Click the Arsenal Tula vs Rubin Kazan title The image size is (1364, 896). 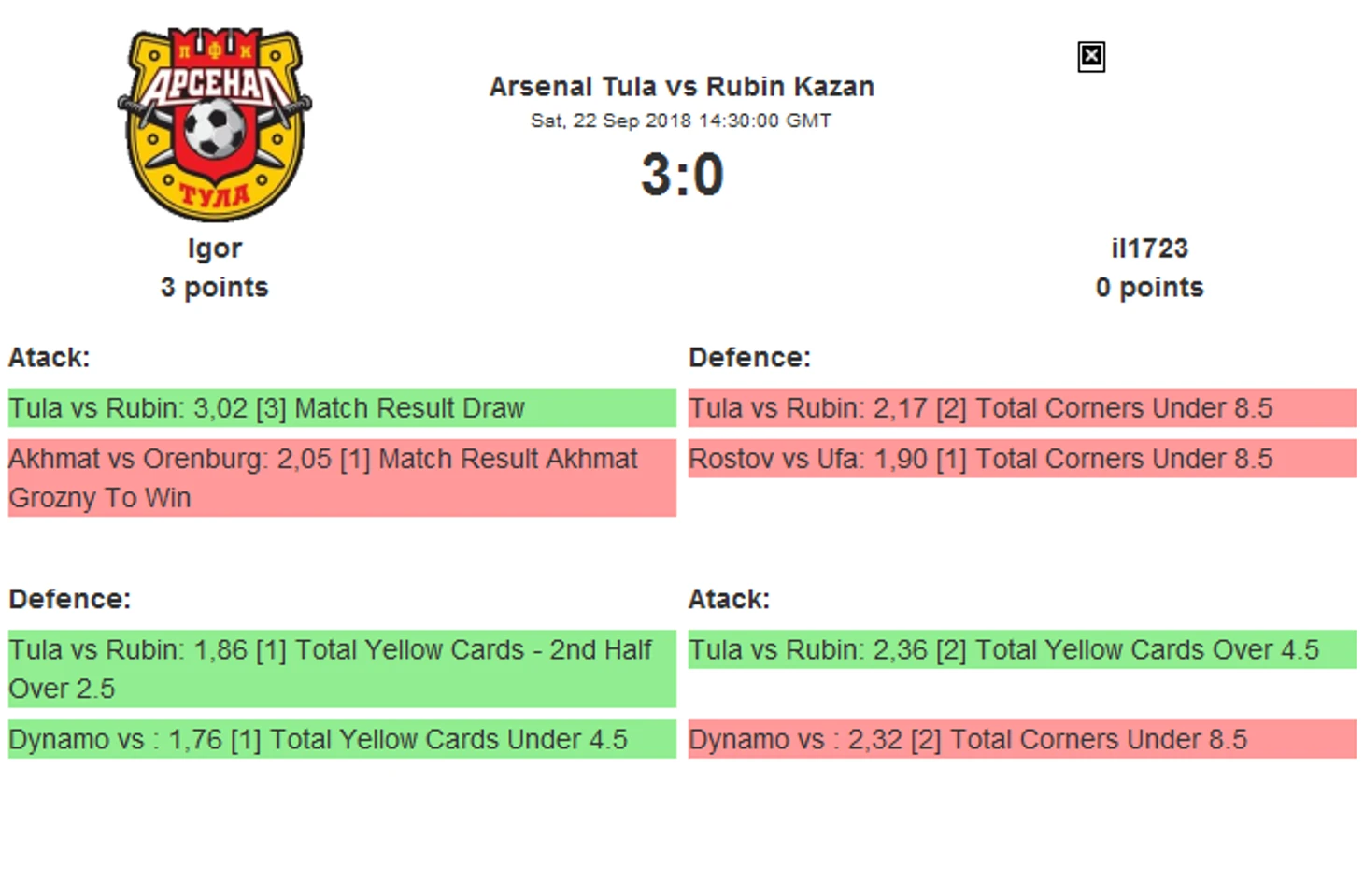682,86
